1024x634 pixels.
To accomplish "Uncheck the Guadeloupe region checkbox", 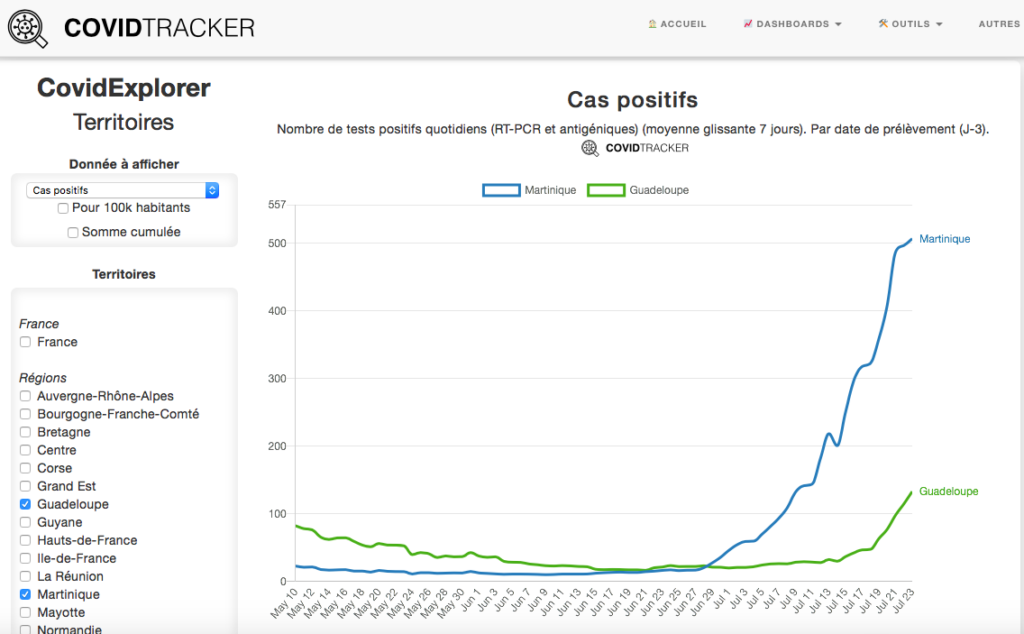I will pos(25,505).
